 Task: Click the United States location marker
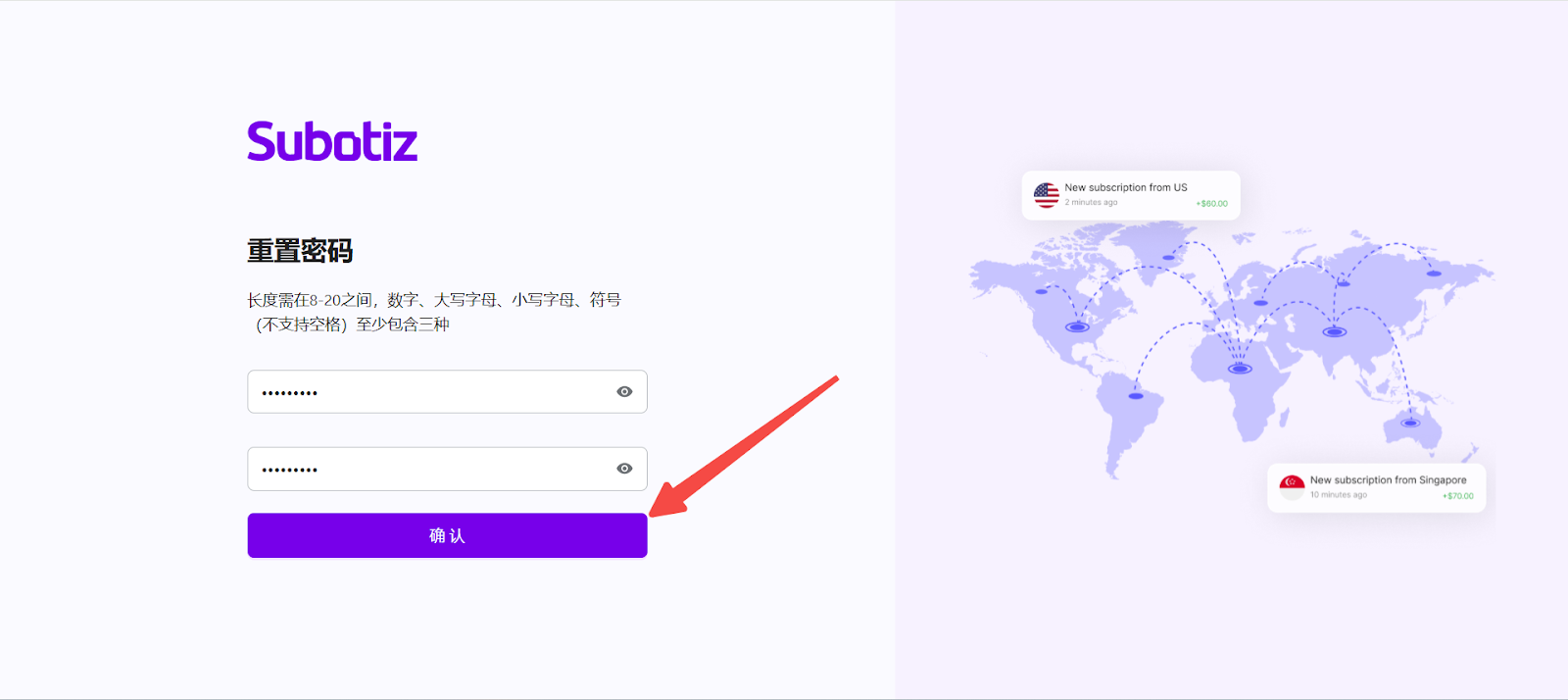click(1077, 327)
